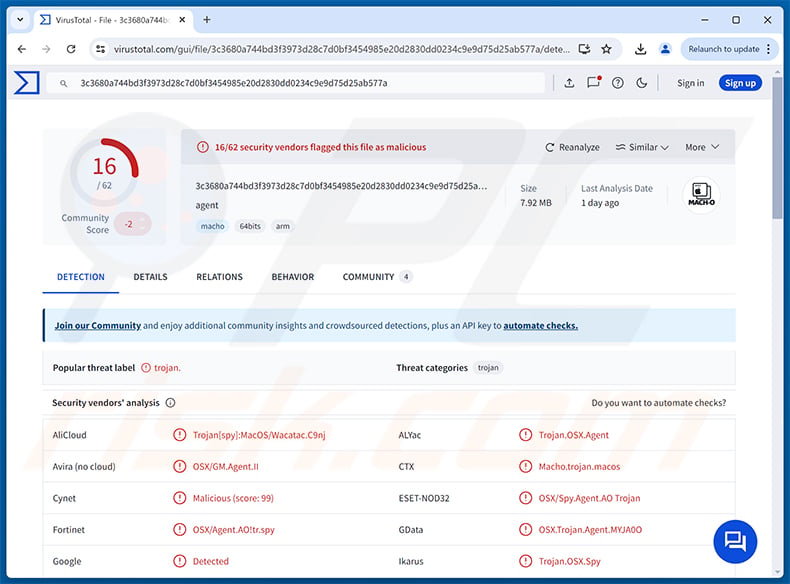Click the community score -2 badge
This screenshot has width=790, height=584.
(x=133, y=224)
